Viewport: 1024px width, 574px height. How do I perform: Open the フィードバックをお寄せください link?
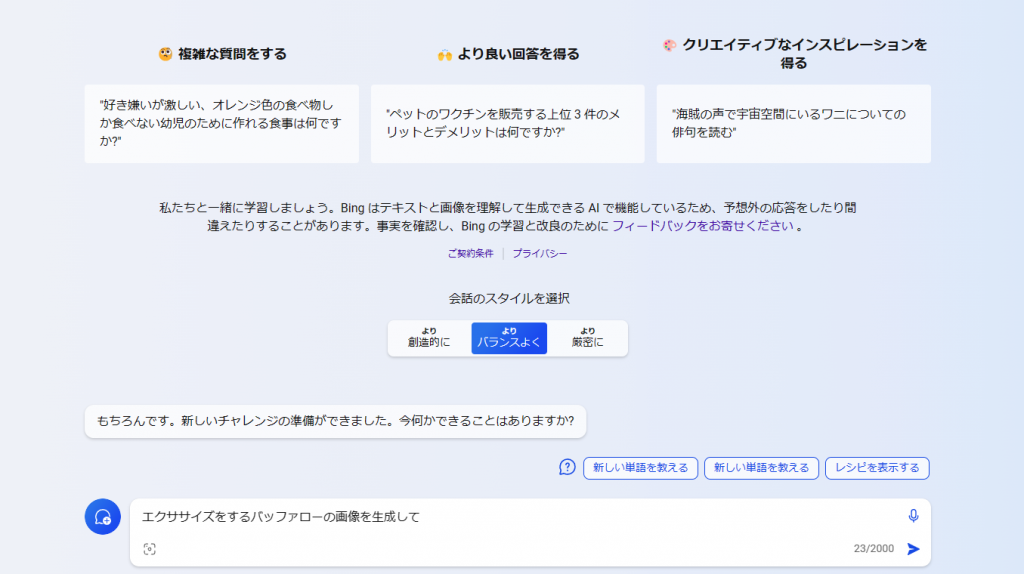click(x=702, y=226)
